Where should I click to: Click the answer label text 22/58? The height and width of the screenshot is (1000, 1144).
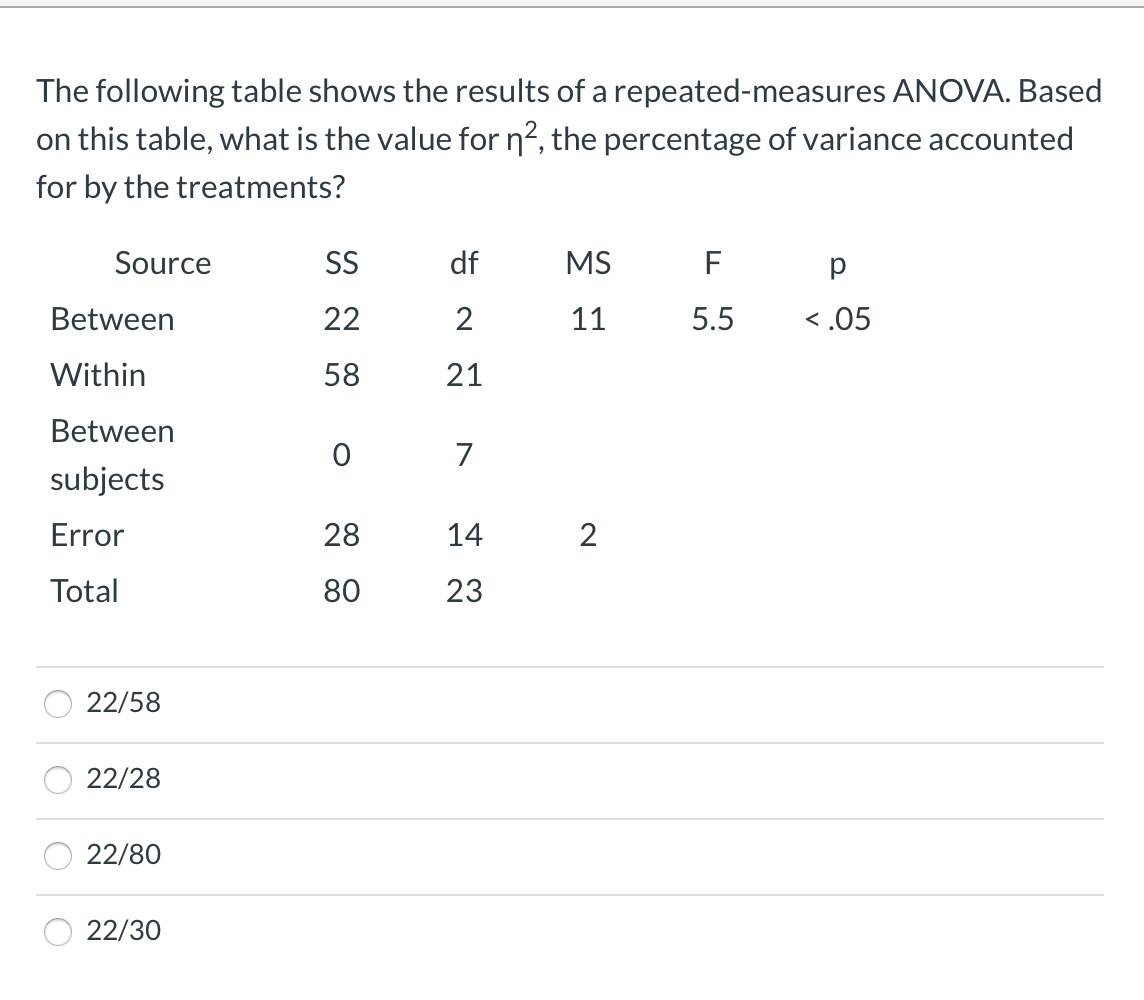coord(123,703)
